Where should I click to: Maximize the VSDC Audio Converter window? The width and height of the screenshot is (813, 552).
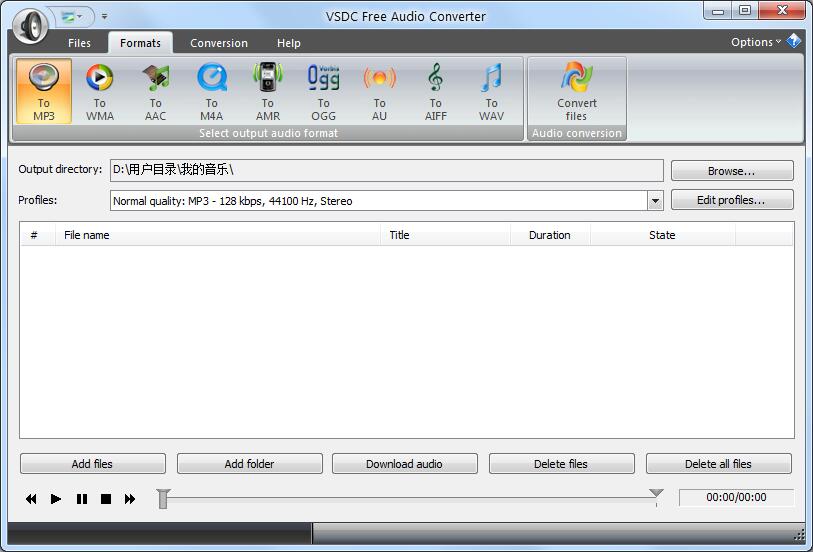(745, 10)
